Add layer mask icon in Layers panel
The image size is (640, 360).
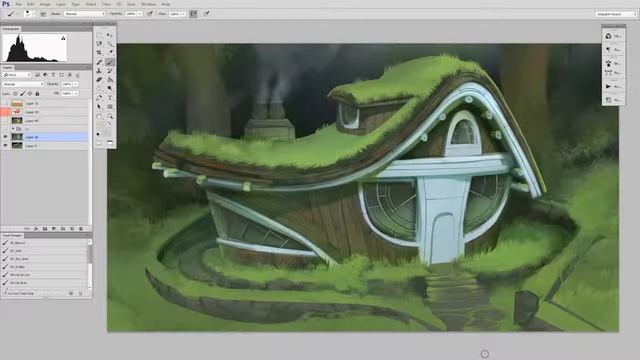[45, 229]
